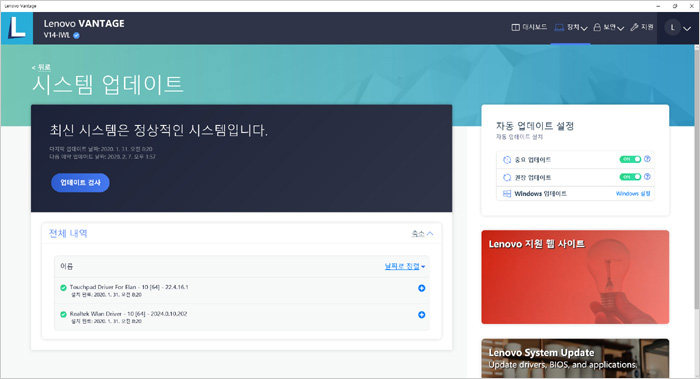700x379 pixels.
Task: Open the 대시보드 dashboard menu item
Action: tap(529, 27)
